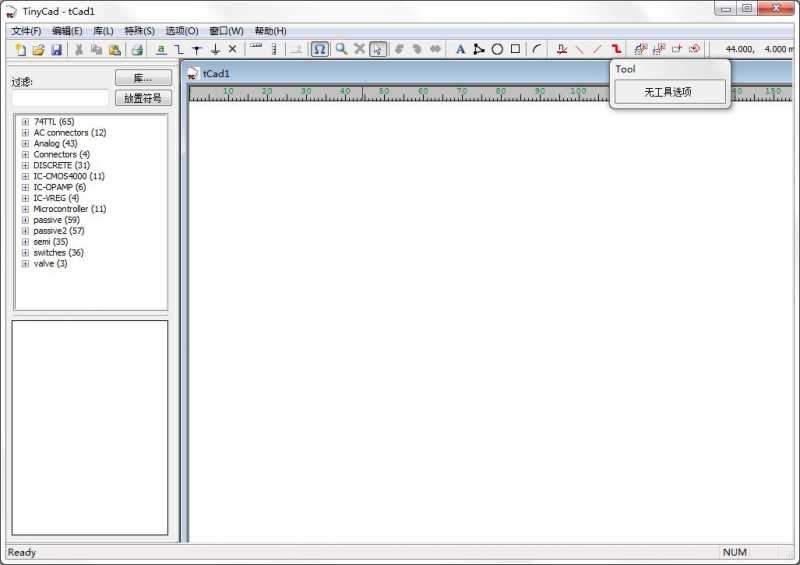Expand the IC-OPAMP (6) library
Viewport: 800px width, 565px height.
click(25, 187)
